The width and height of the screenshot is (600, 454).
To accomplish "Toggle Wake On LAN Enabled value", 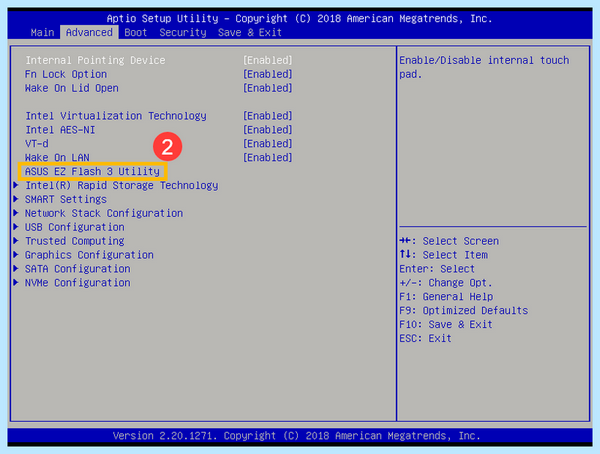I will point(267,157).
